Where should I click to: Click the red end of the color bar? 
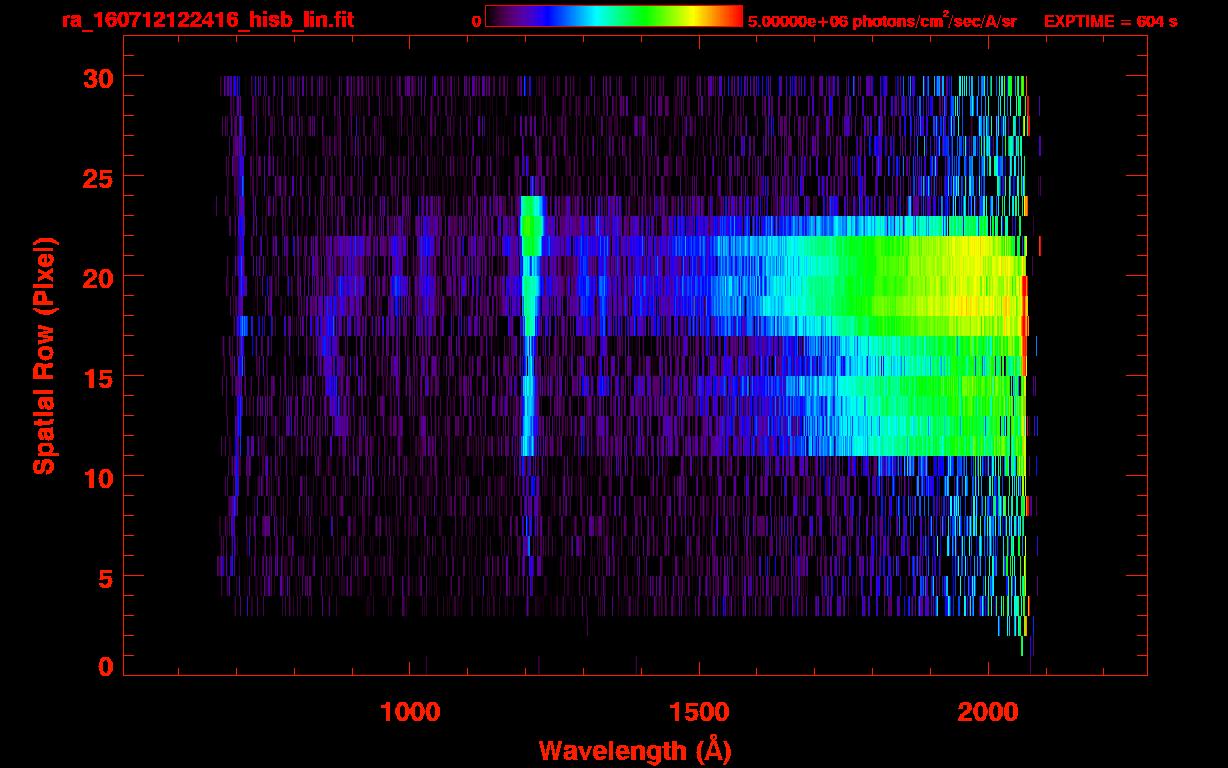point(735,16)
